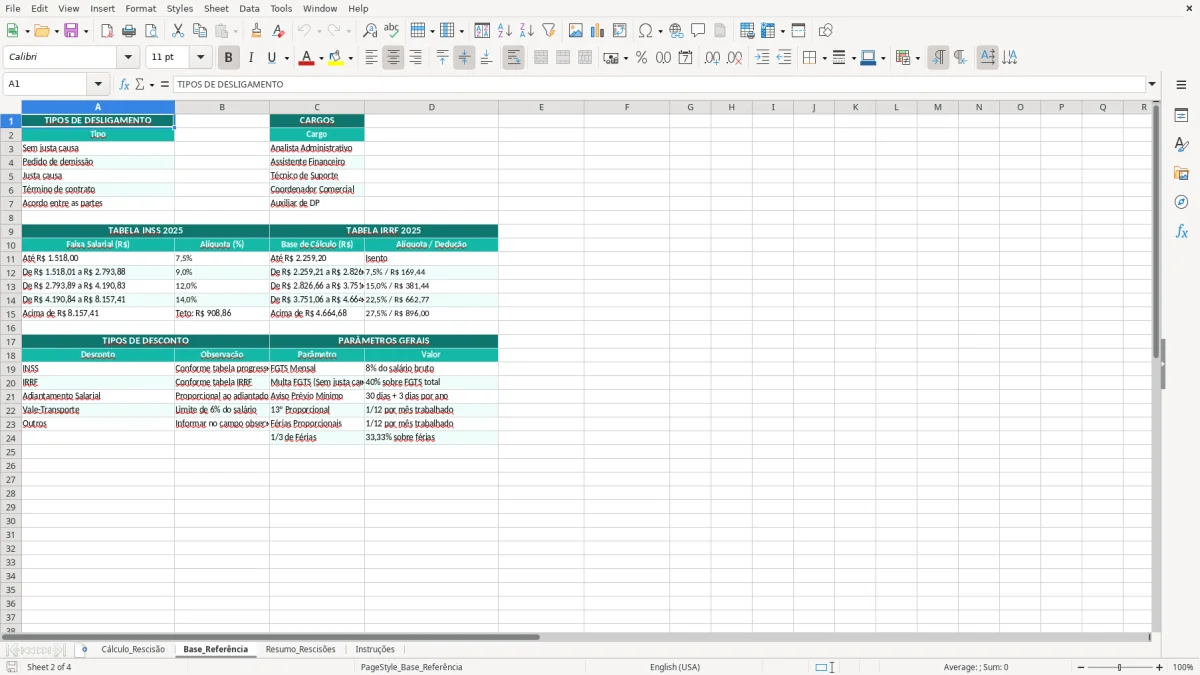Click the Font Color red swatch
The image size is (1200, 675).
click(306, 58)
